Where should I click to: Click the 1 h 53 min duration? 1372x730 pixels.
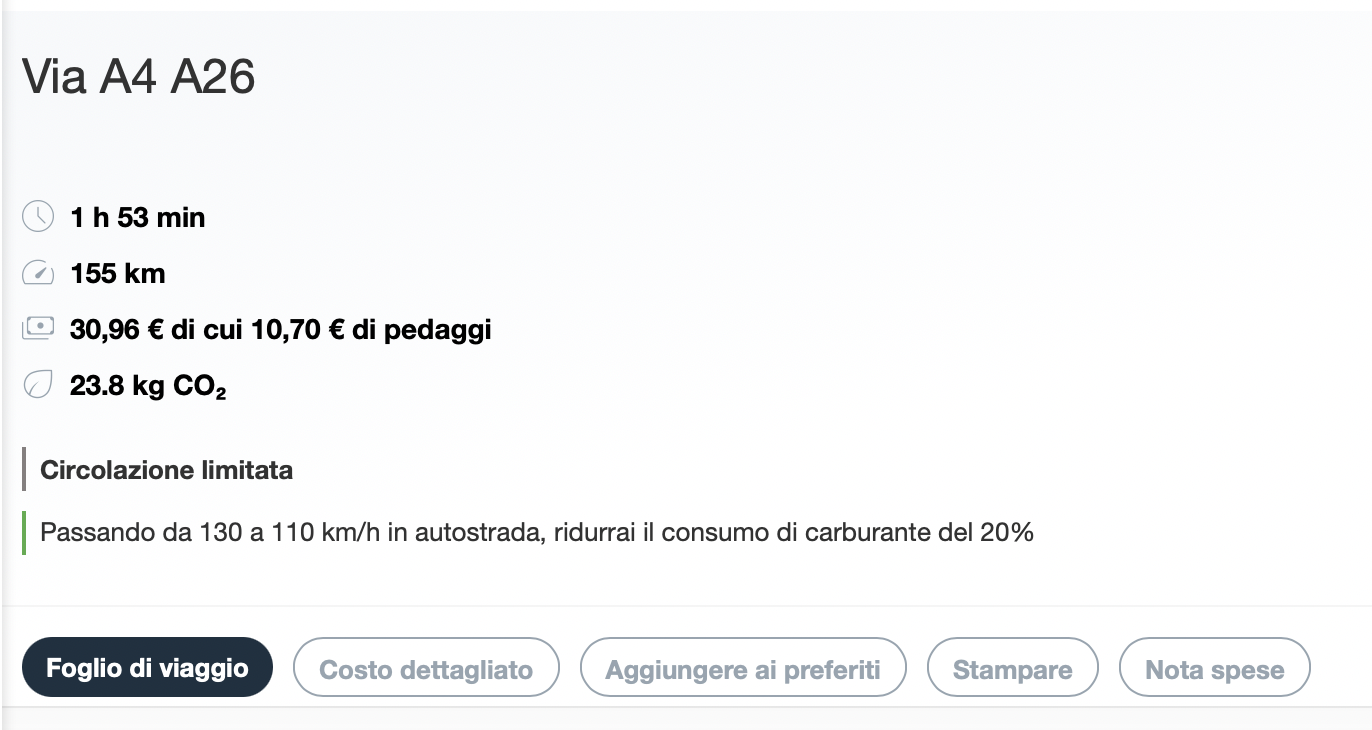(137, 217)
